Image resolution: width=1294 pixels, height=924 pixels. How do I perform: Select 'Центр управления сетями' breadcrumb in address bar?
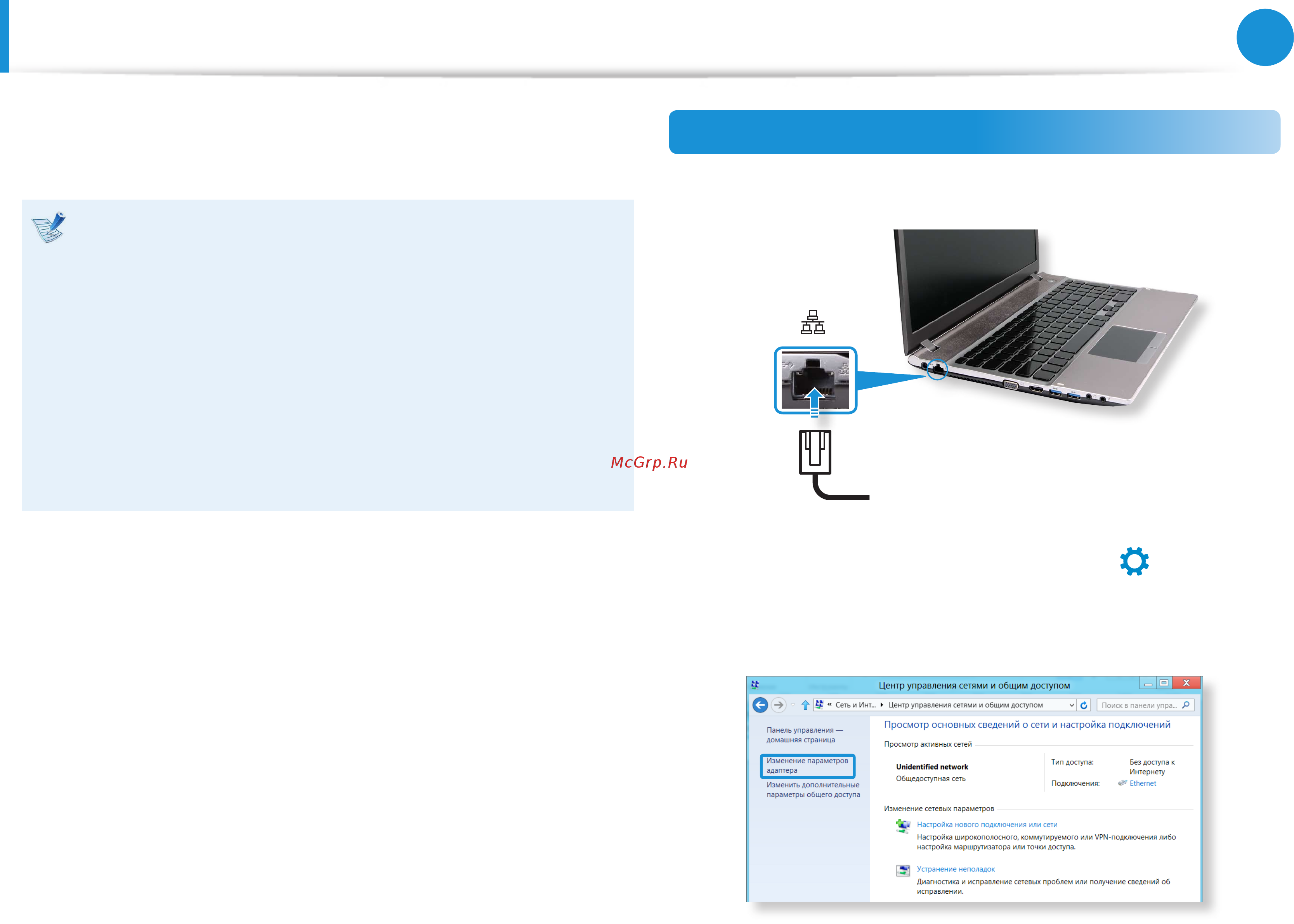pos(965,705)
